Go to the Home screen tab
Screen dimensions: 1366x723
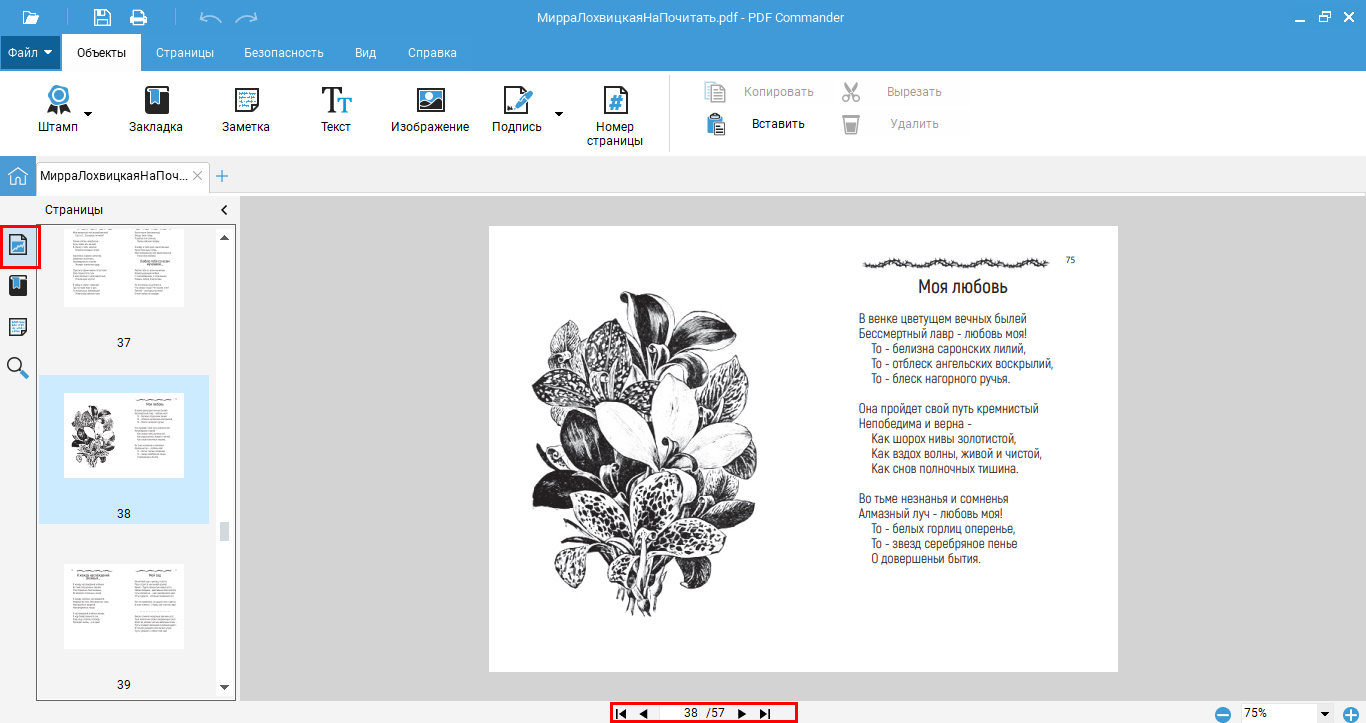click(18, 176)
